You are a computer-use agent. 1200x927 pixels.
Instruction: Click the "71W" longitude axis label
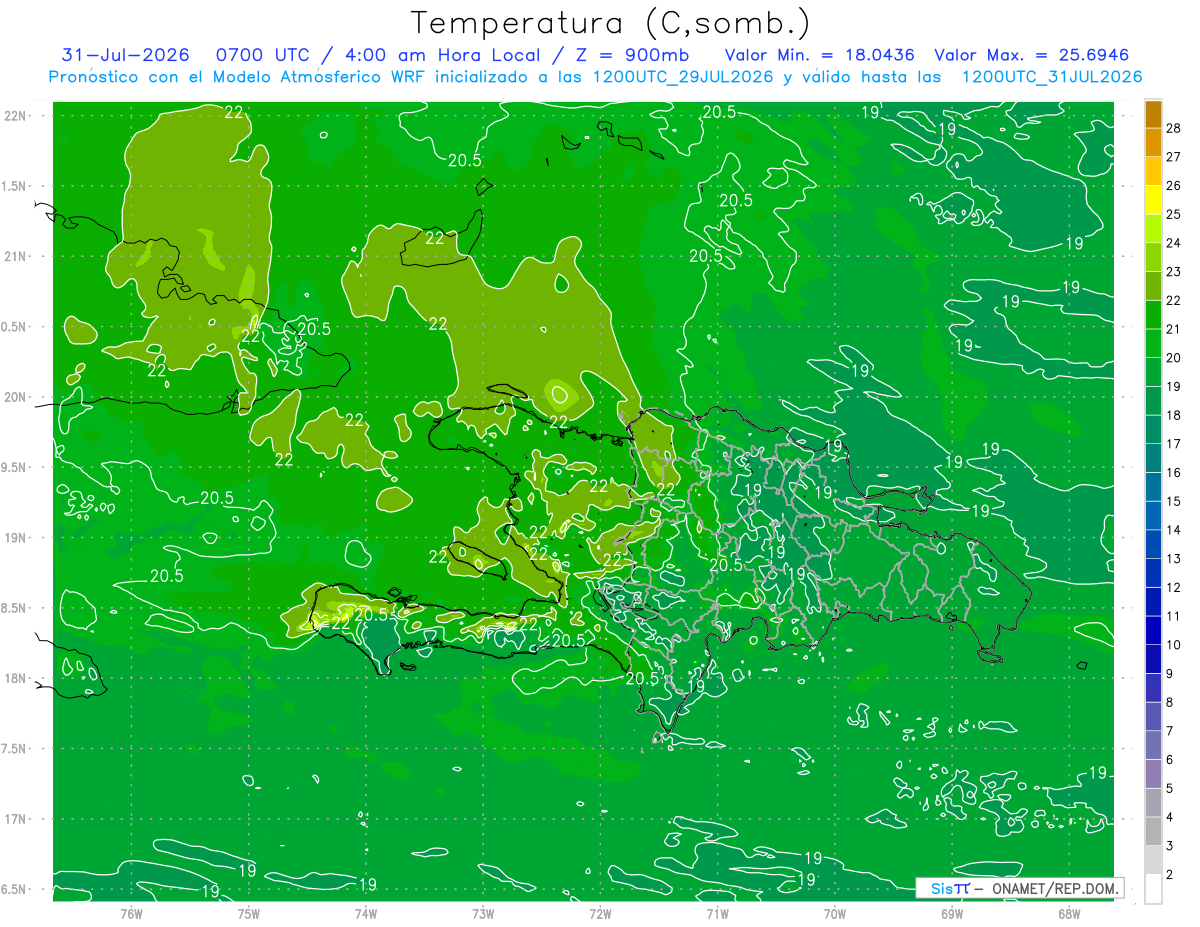tap(717, 914)
